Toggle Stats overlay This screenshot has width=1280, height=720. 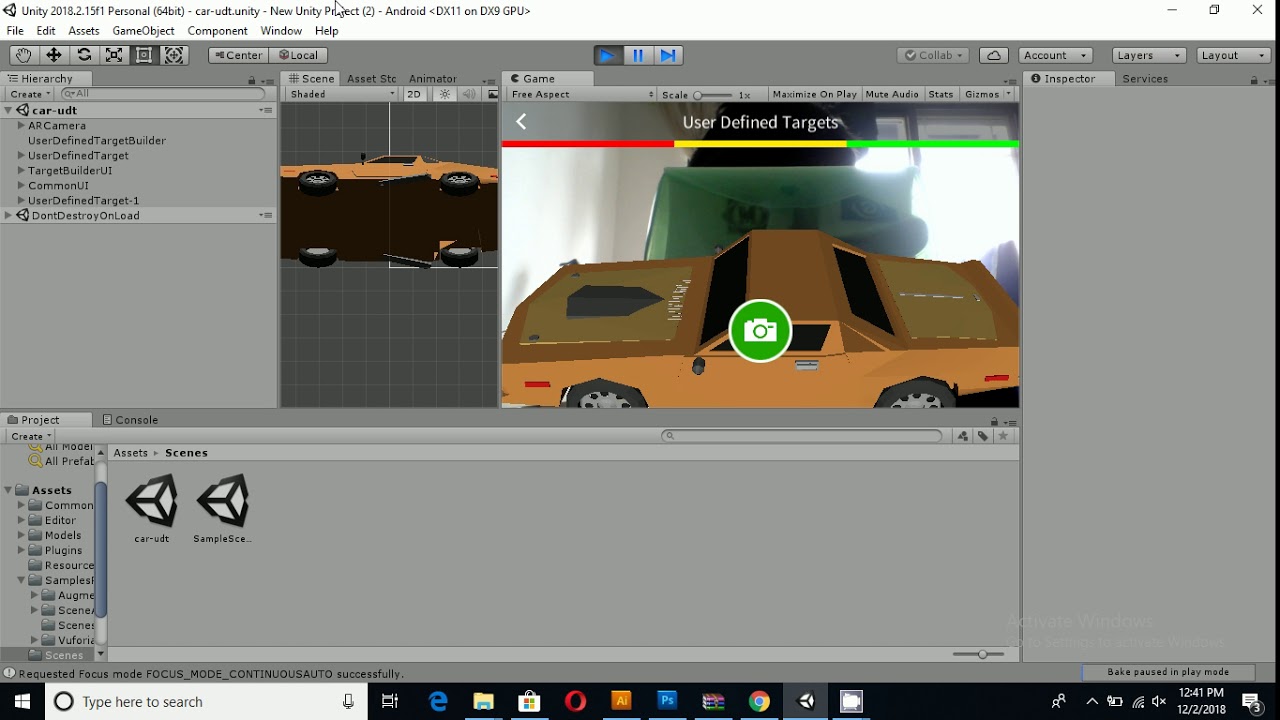click(941, 94)
